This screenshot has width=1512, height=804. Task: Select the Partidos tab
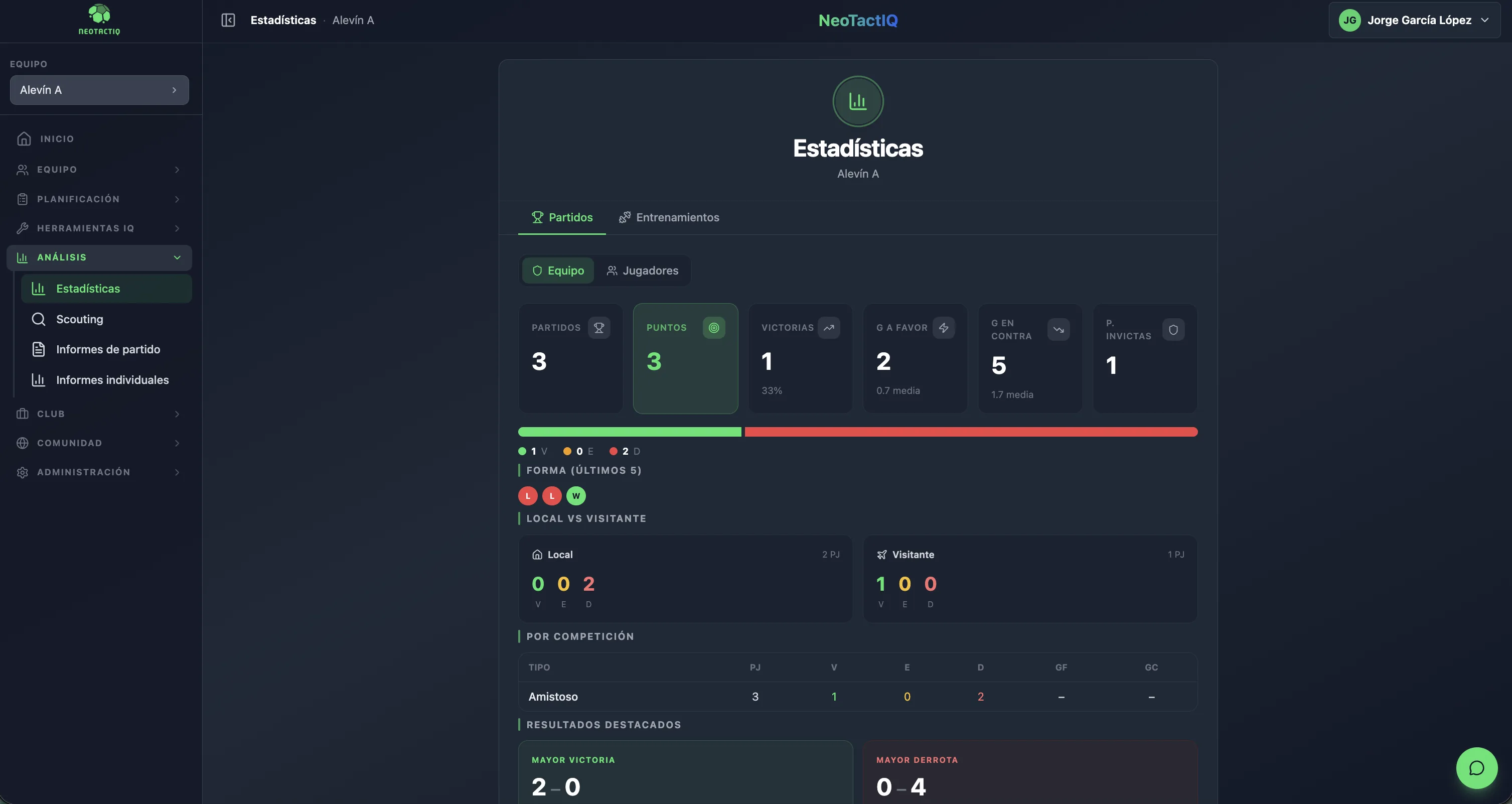[x=562, y=217]
